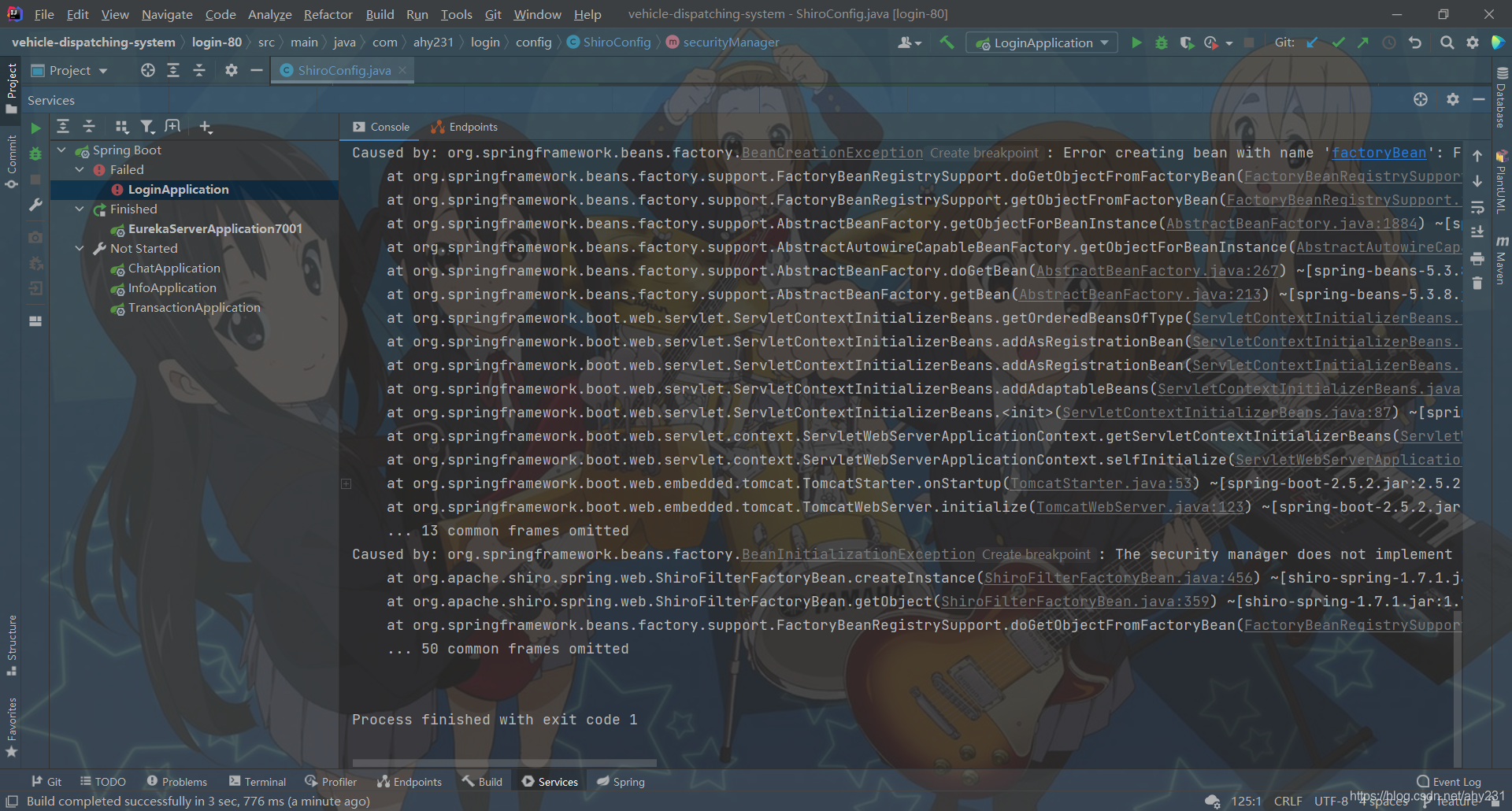
Task: Open the Group By dropdown in Services toolbar
Action: pyautogui.click(x=121, y=126)
